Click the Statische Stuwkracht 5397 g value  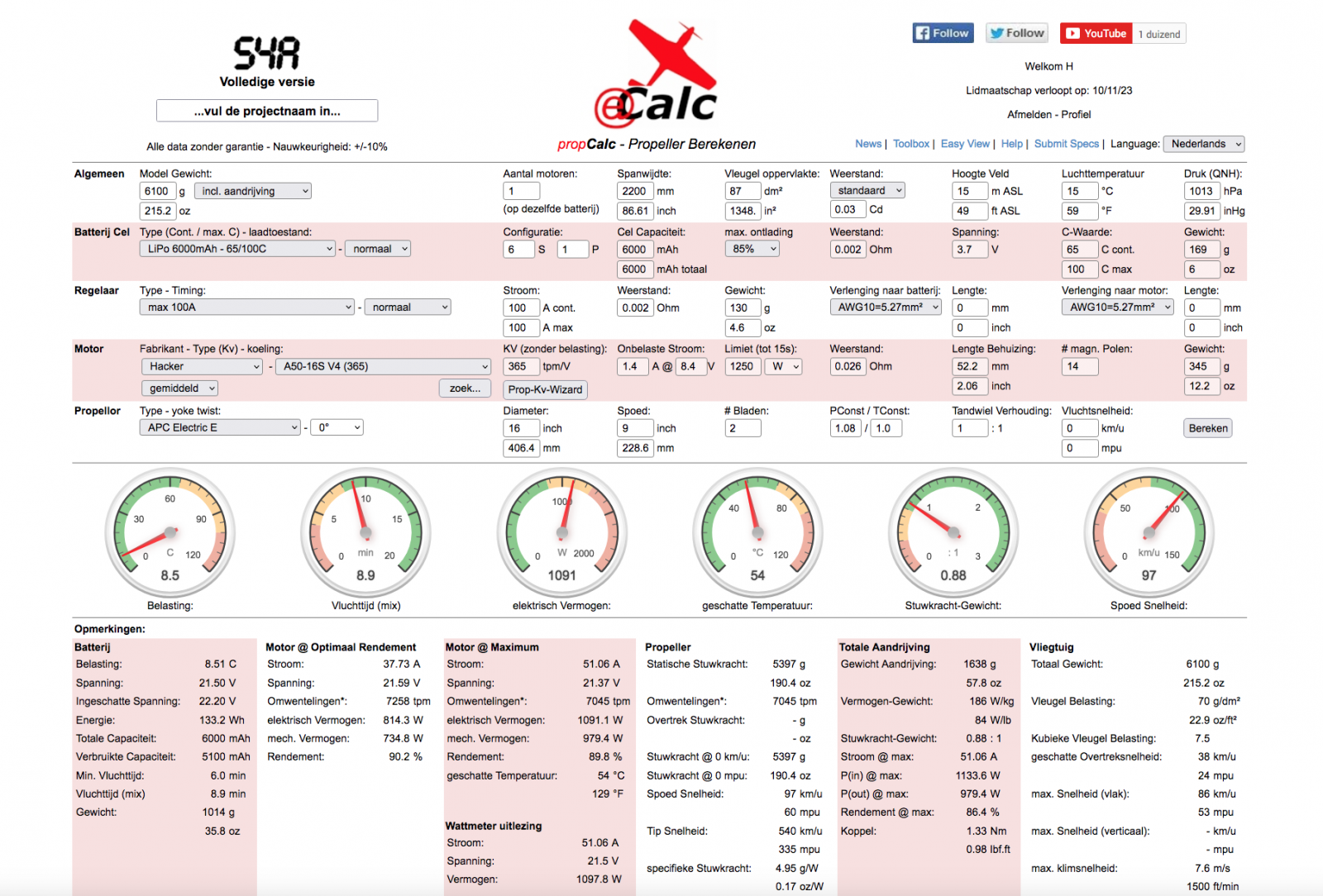pyautogui.click(x=789, y=664)
